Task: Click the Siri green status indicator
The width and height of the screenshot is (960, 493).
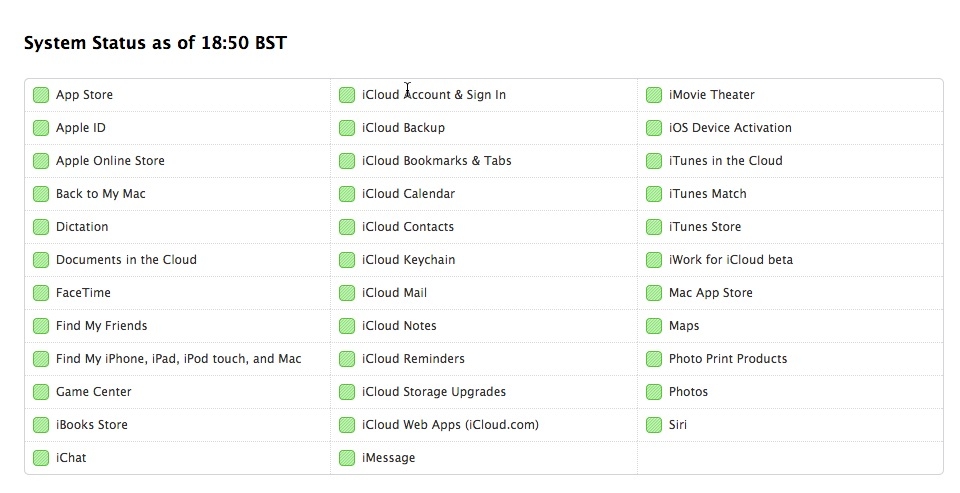Action: click(654, 425)
